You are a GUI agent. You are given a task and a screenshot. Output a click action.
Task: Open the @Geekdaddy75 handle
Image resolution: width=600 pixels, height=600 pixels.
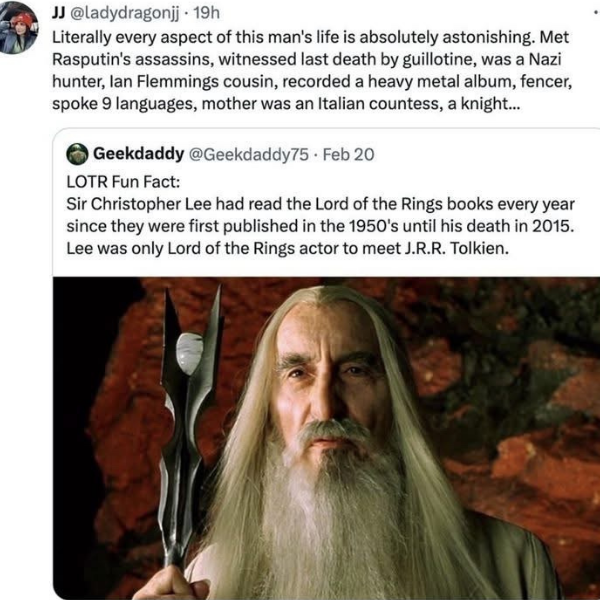click(249, 154)
